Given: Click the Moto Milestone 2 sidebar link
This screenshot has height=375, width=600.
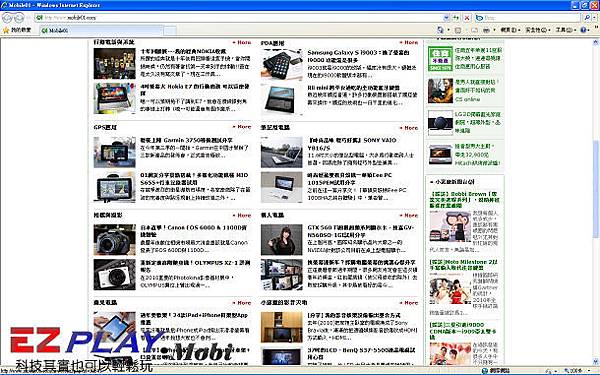Looking at the screenshot, I should tap(463, 265).
